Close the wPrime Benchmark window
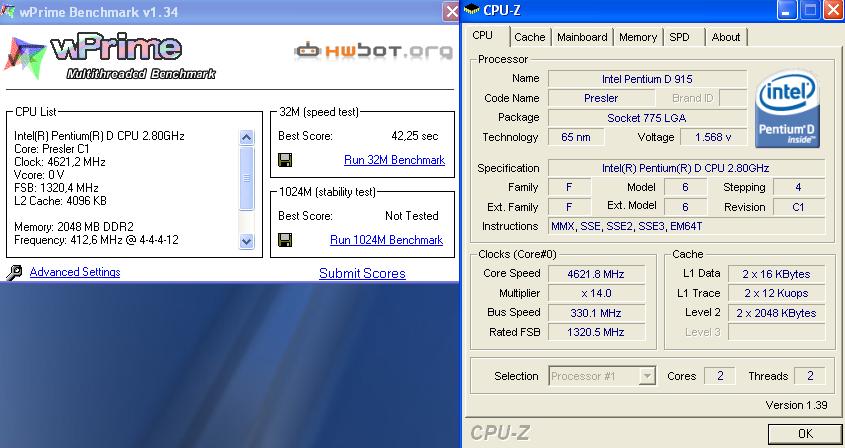 tap(451, 11)
